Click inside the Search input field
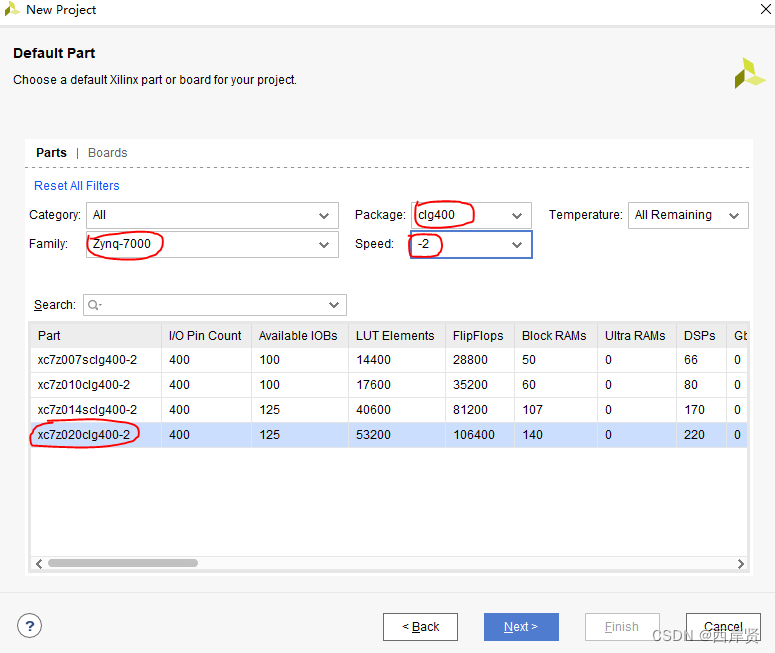This screenshot has height=653, width=775. 213,305
